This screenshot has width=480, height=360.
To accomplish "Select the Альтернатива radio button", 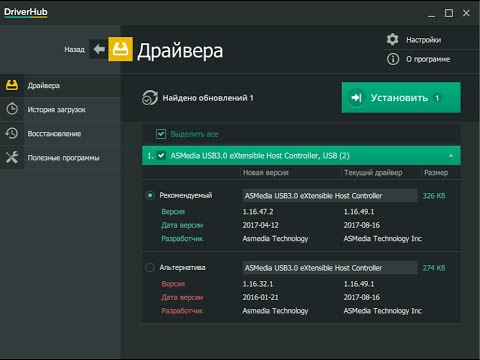I will 150,267.
